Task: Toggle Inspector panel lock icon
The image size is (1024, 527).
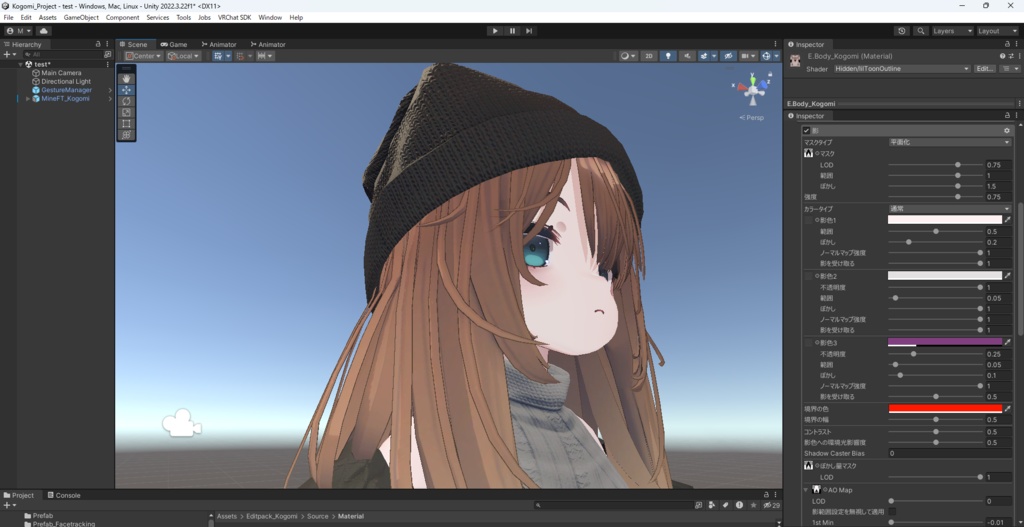Action: coord(1008,44)
